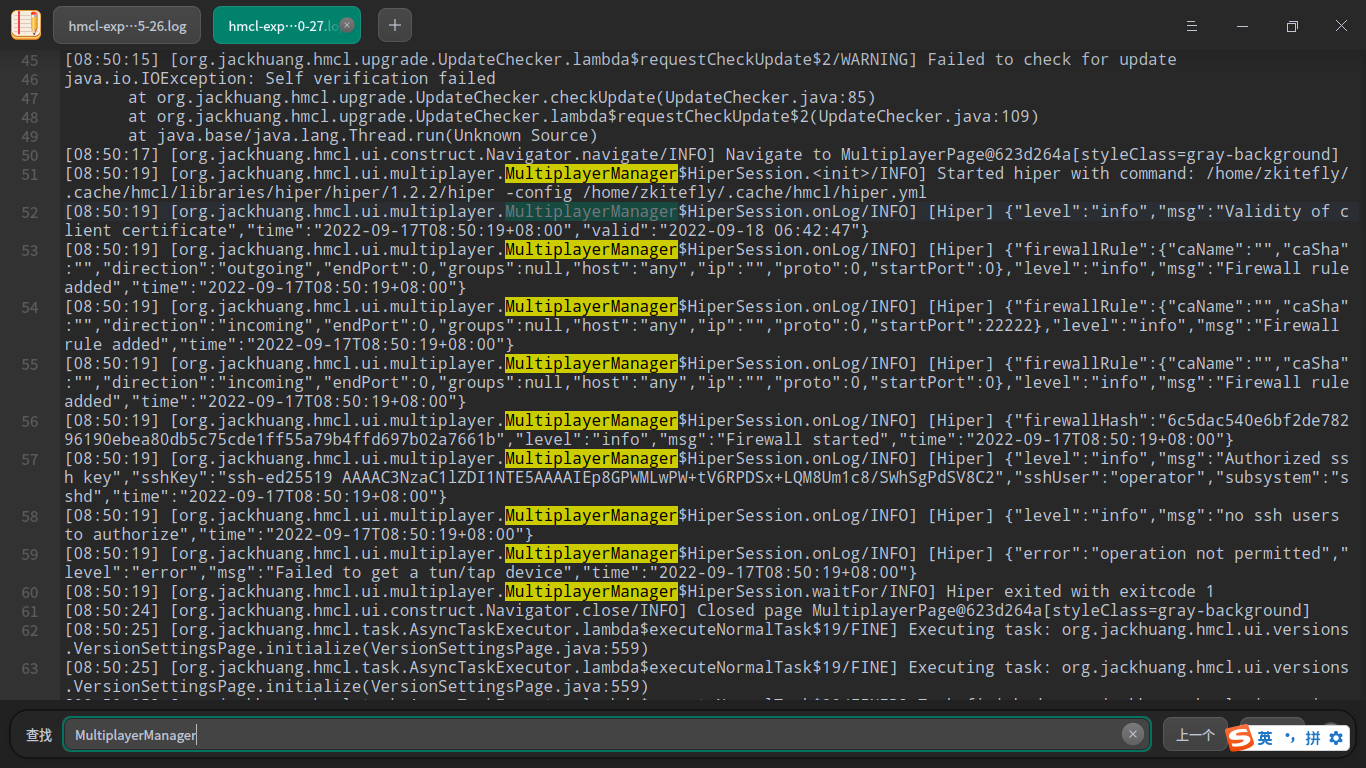Screen dimensions: 1366x768
Task: Click the 拼 pinyin mode indicator
Action: [x=1313, y=738]
